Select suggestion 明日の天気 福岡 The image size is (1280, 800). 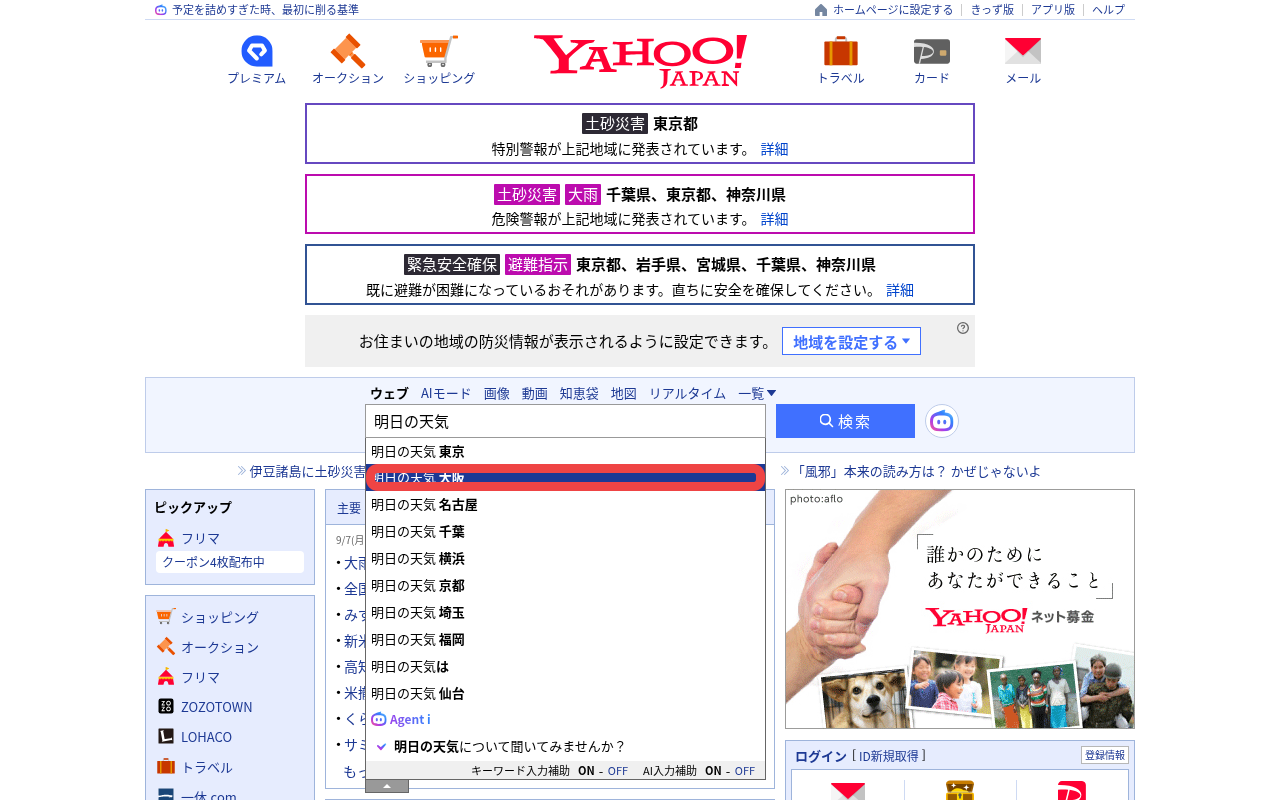(x=565, y=640)
